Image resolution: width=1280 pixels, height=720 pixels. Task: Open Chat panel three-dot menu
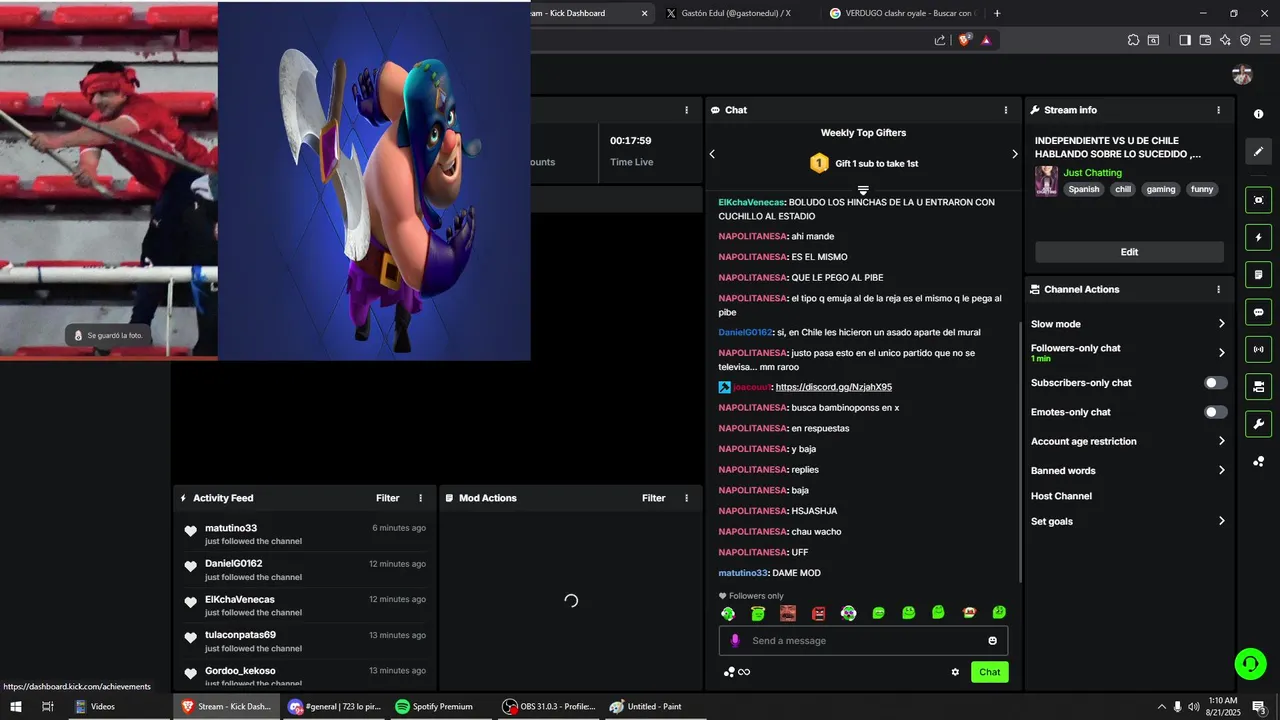point(1006,110)
